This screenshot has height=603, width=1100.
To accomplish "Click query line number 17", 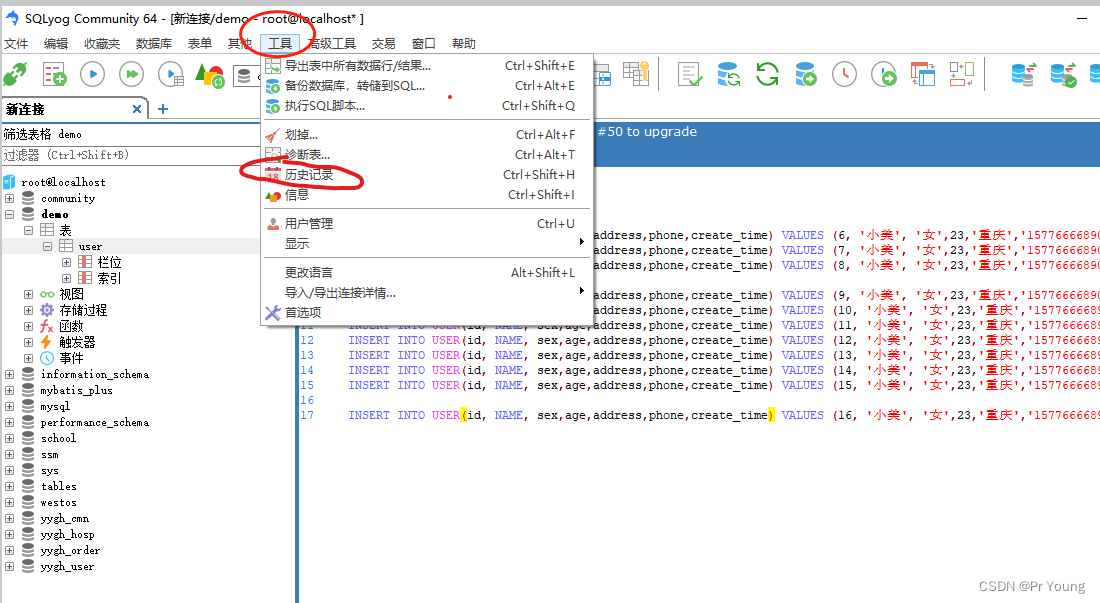I will pyautogui.click(x=307, y=415).
